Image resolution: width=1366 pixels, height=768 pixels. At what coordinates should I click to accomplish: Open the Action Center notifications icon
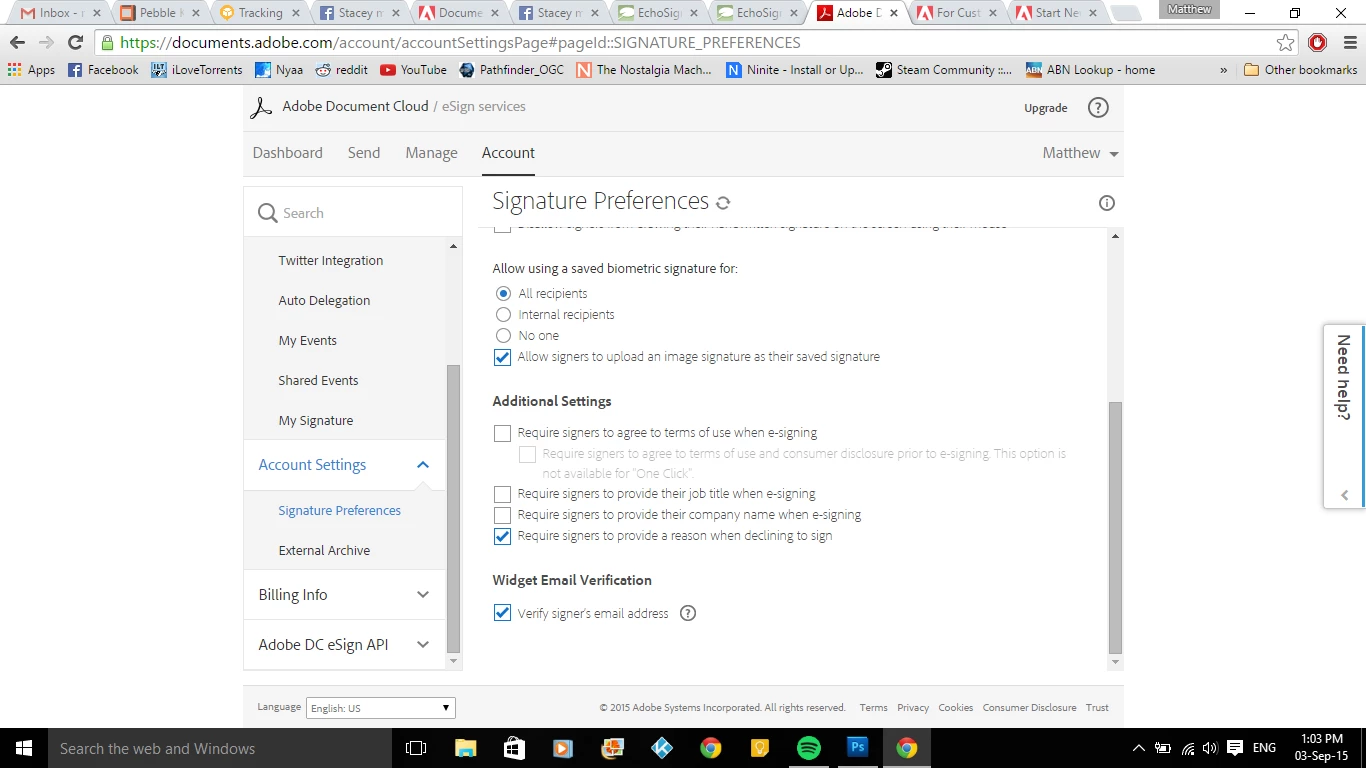pos(1235,748)
